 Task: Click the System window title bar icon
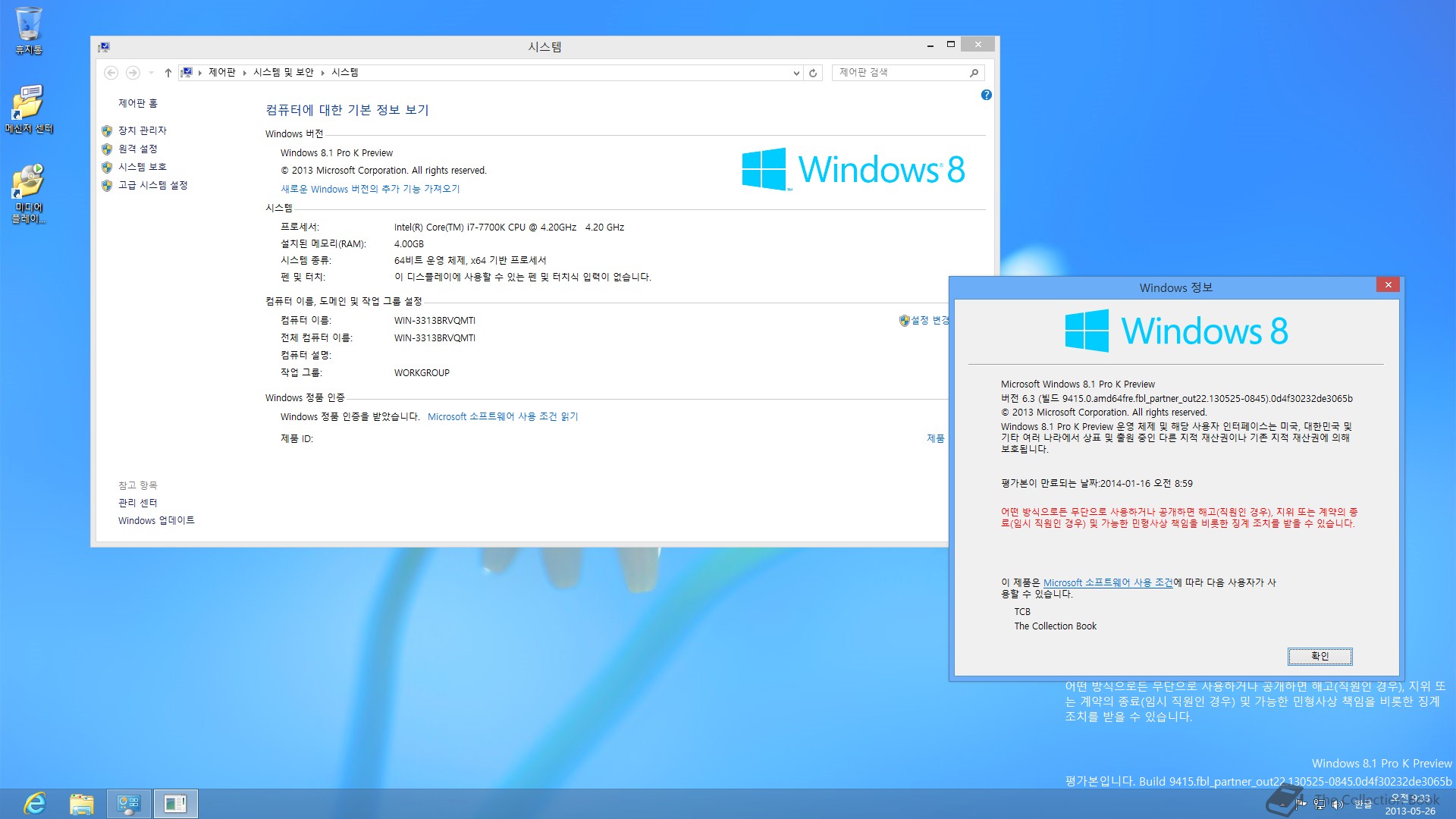(104, 47)
